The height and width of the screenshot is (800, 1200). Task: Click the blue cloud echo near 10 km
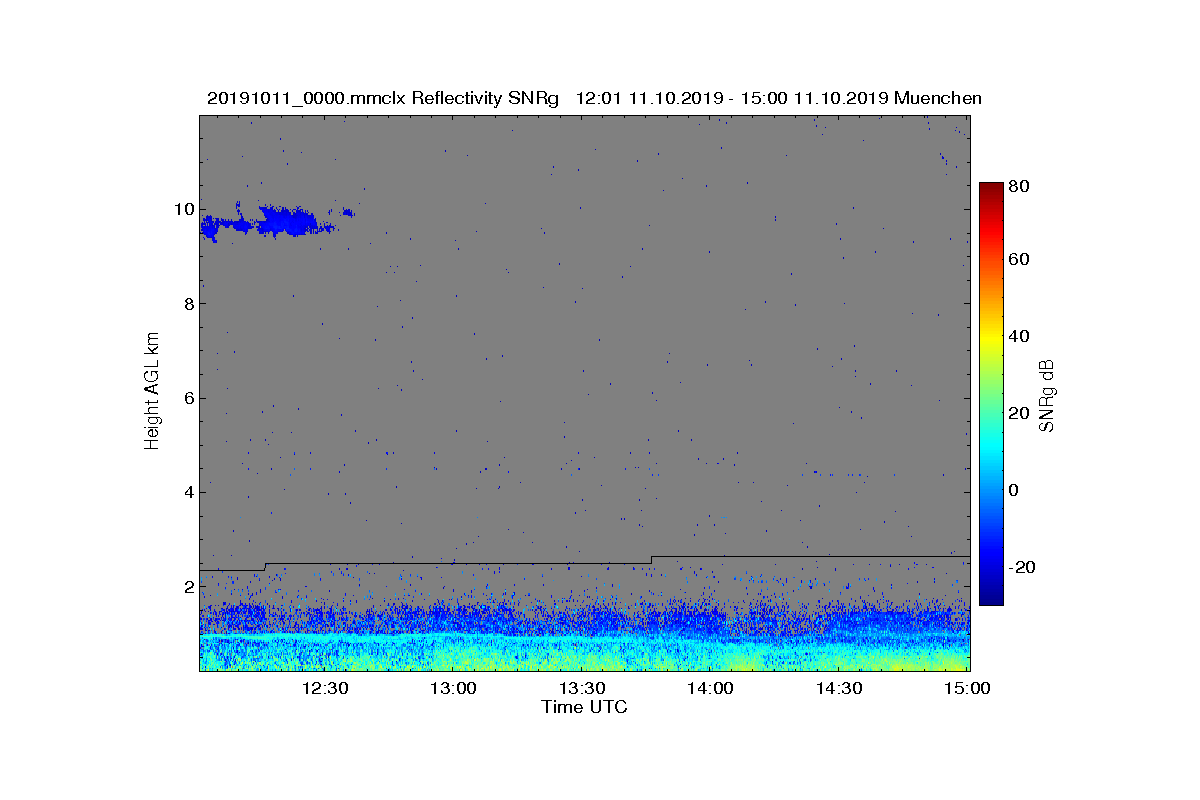pyautogui.click(x=275, y=221)
